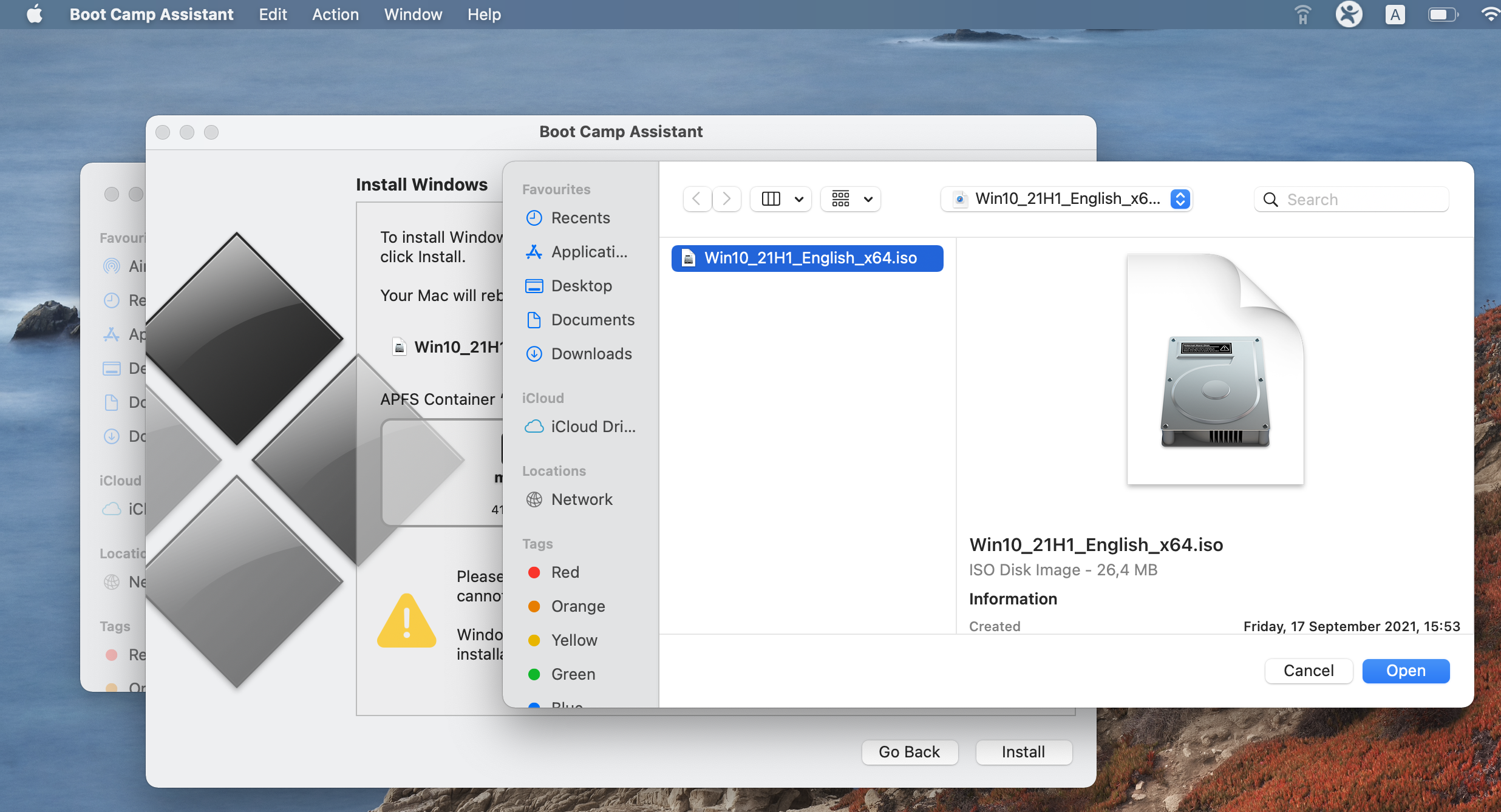The image size is (1501, 812).
Task: Click the magnifier icon in Search field
Action: (x=1270, y=200)
